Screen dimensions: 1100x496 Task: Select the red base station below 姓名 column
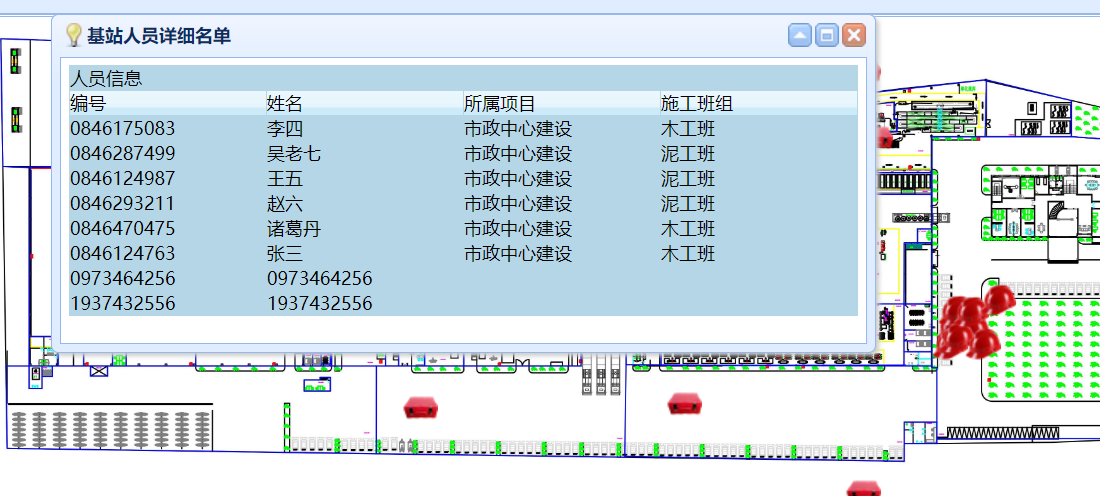(x=421, y=407)
